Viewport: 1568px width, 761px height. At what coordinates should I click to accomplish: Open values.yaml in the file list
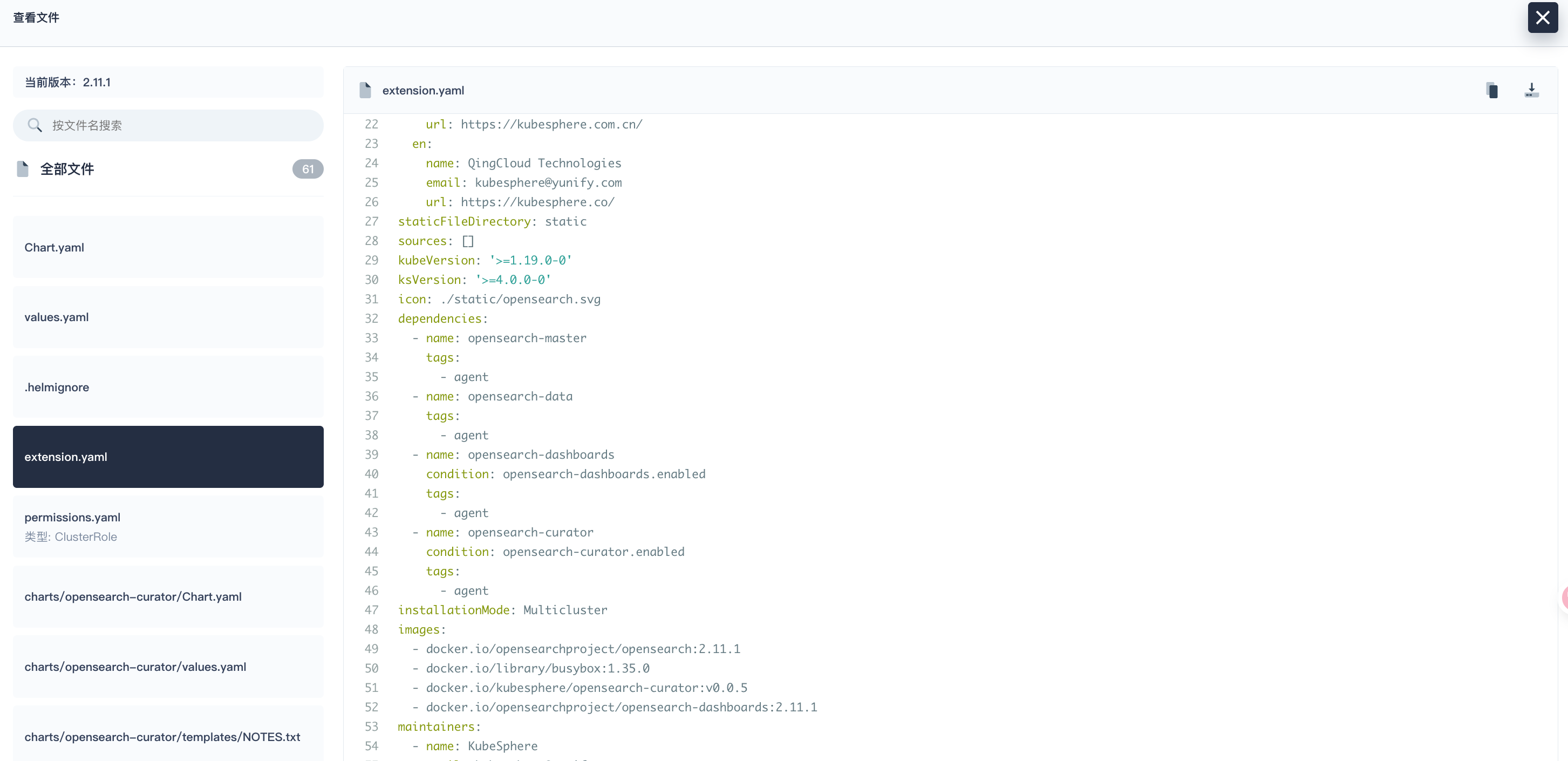pos(168,317)
